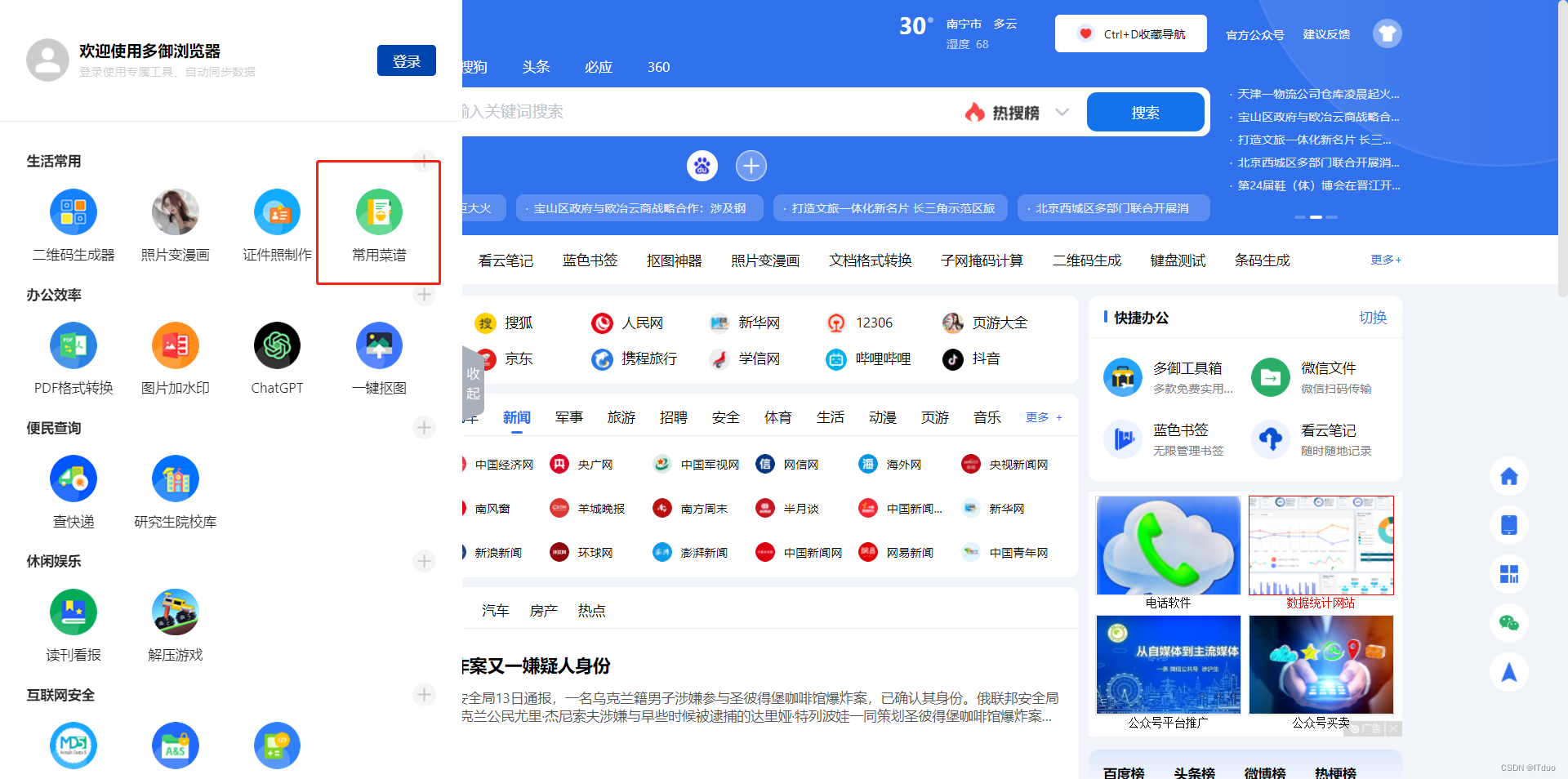
Task: Open 多御工具箱 in 快捷办公
Action: [x=1169, y=377]
